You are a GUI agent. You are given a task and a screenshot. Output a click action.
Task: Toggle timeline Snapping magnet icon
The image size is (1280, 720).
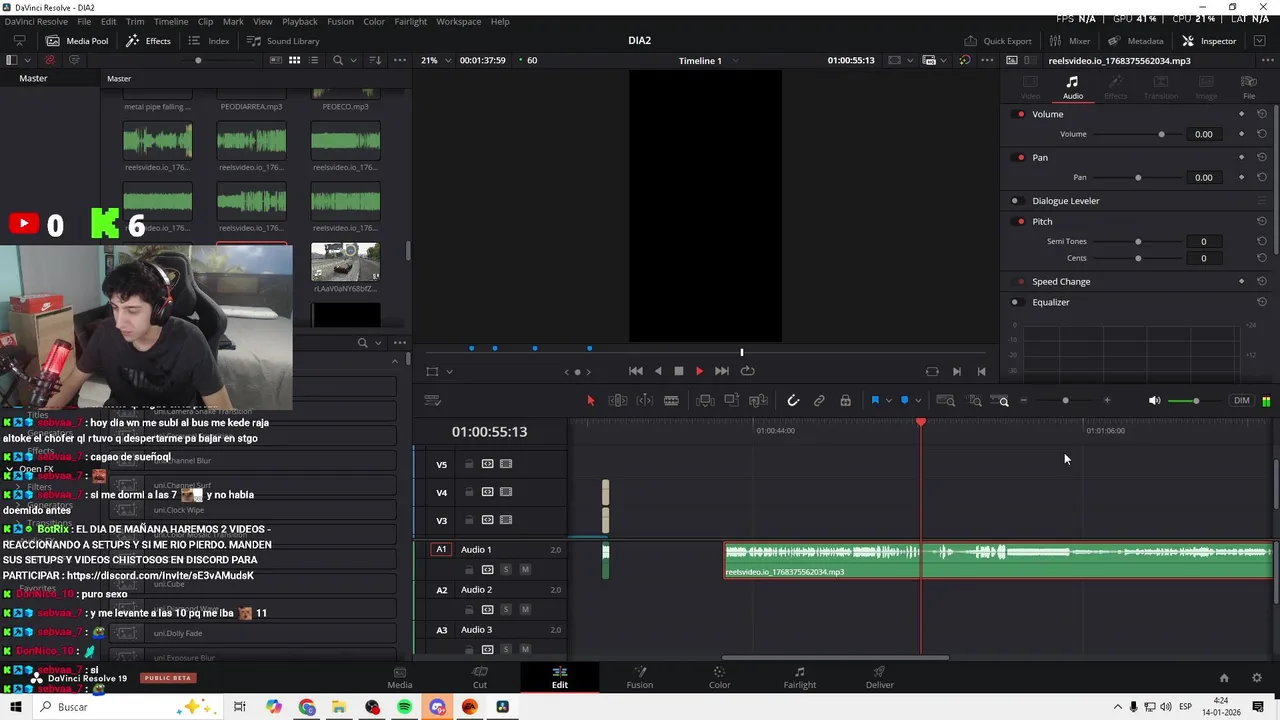tap(793, 401)
